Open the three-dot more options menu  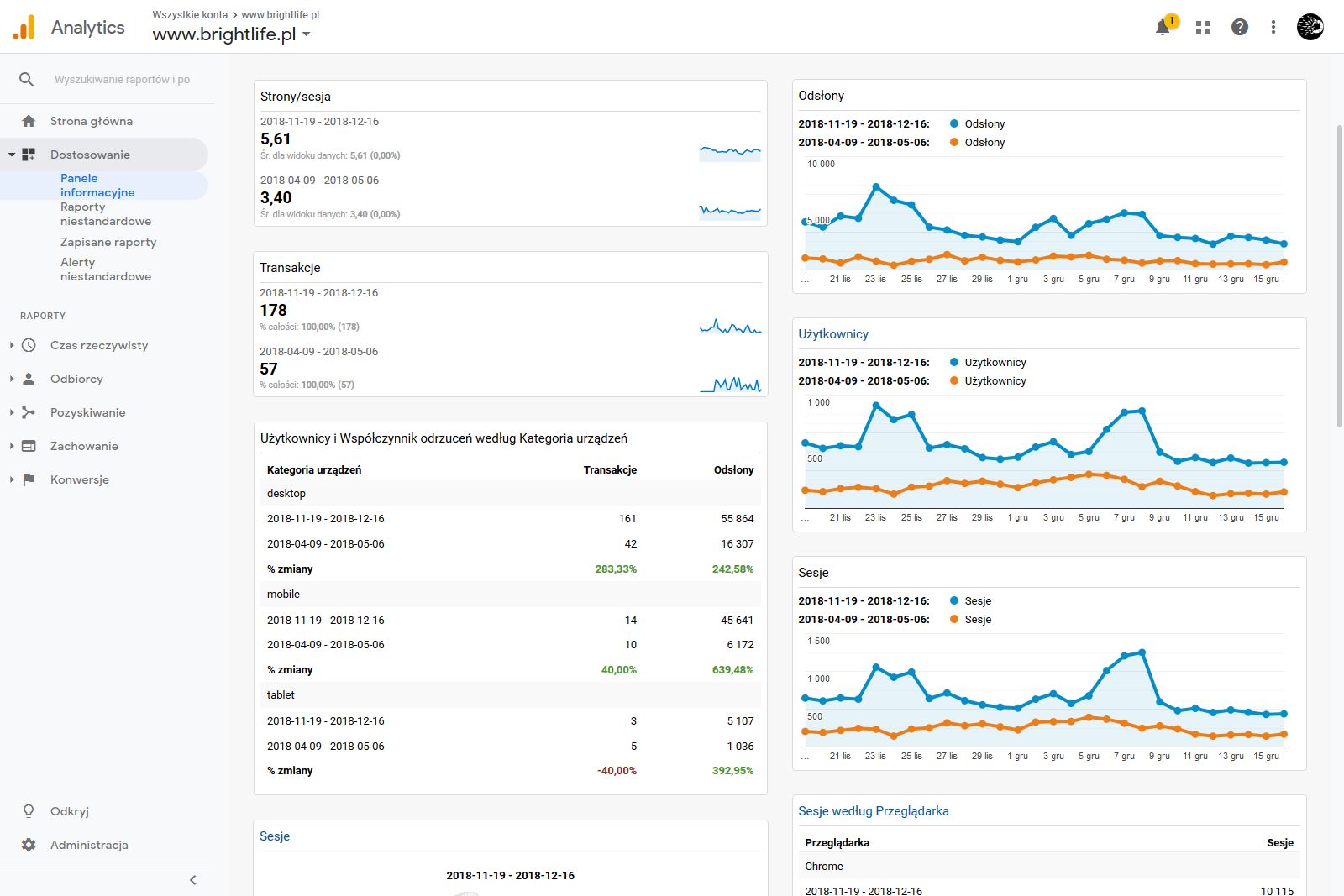click(1273, 28)
